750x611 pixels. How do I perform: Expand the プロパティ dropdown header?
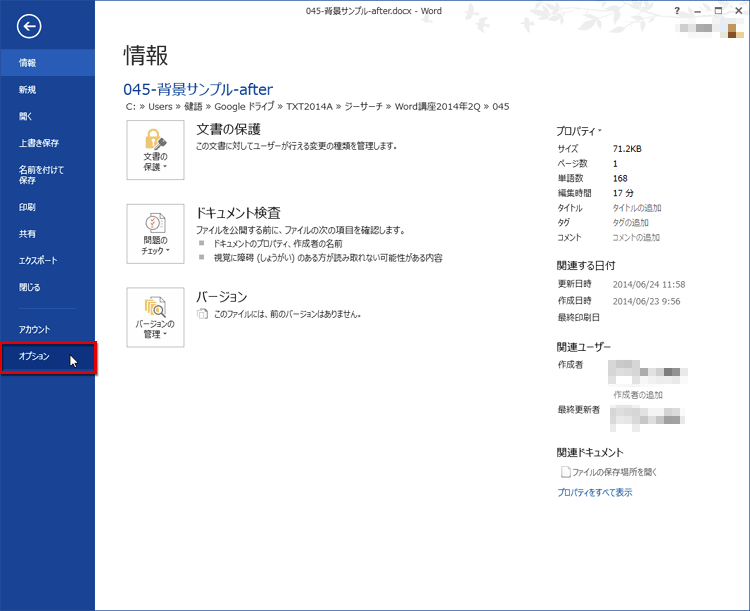[579, 131]
